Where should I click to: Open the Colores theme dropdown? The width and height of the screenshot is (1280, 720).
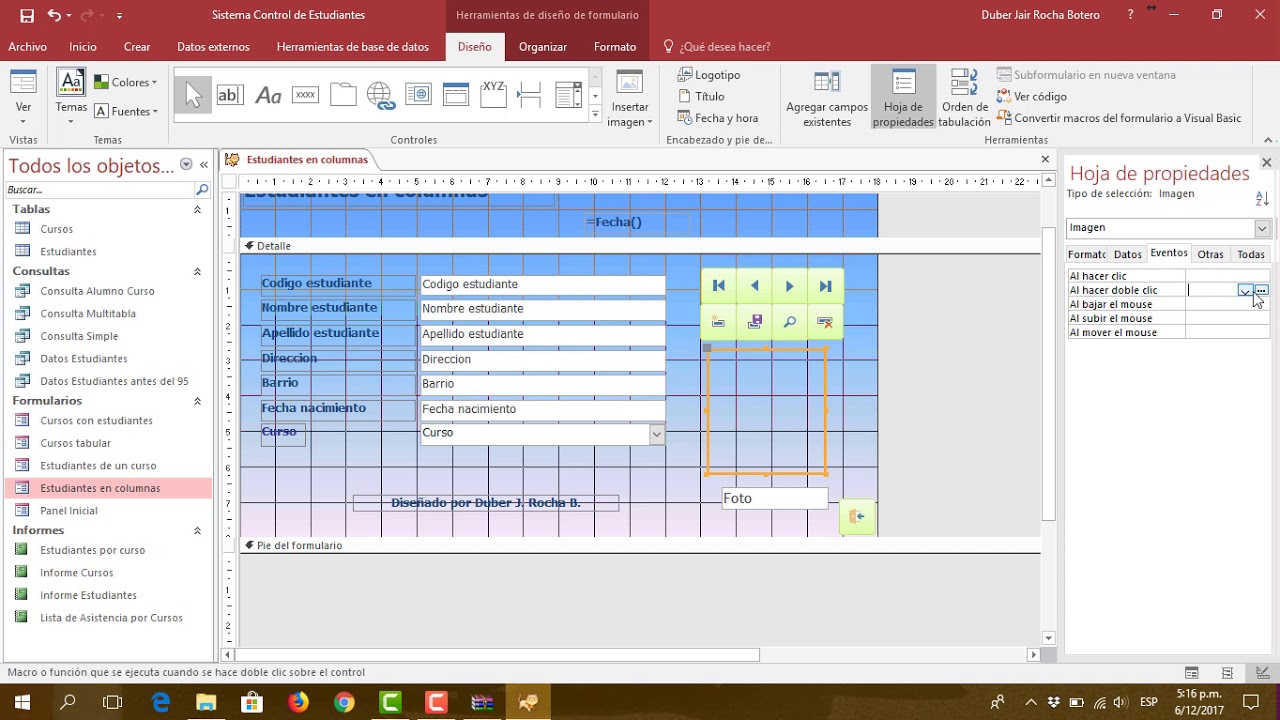126,83
